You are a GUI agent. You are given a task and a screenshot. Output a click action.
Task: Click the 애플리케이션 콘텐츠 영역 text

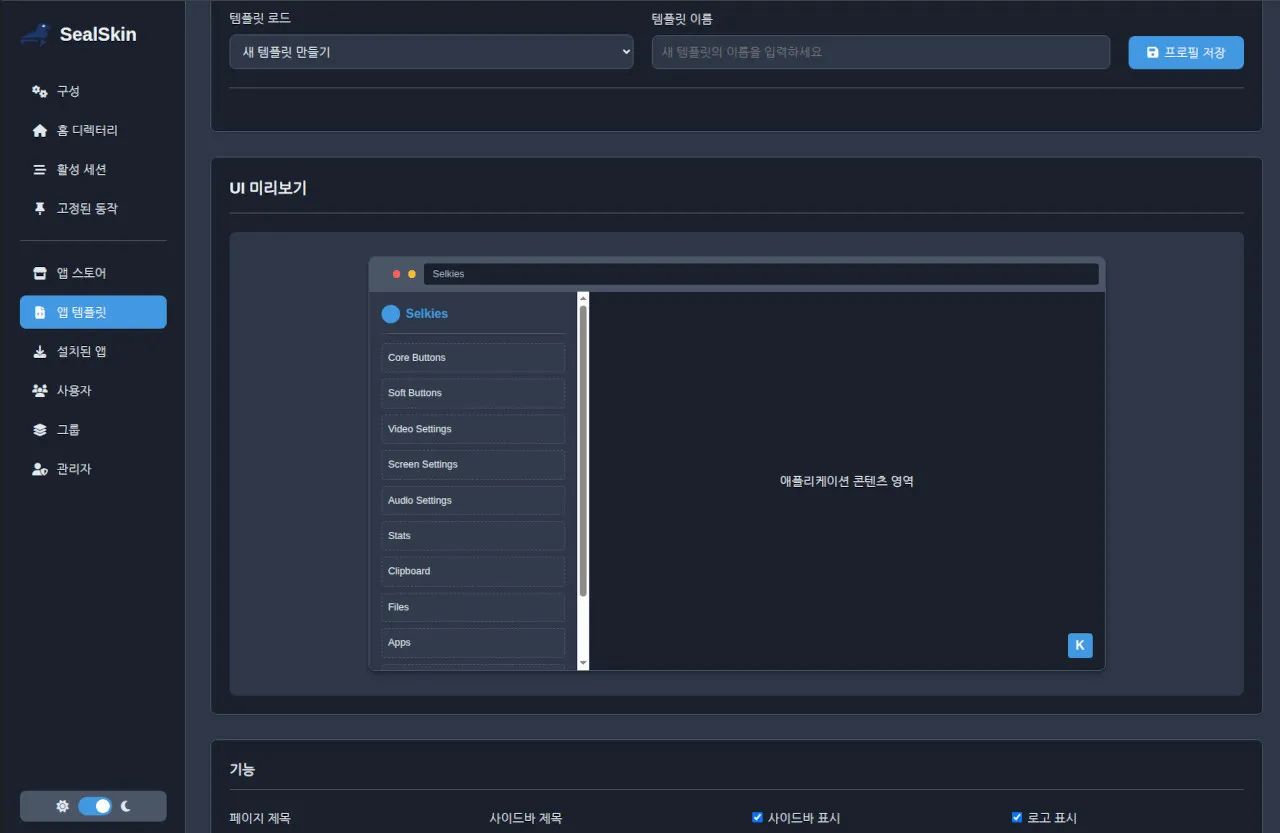[x=847, y=481]
